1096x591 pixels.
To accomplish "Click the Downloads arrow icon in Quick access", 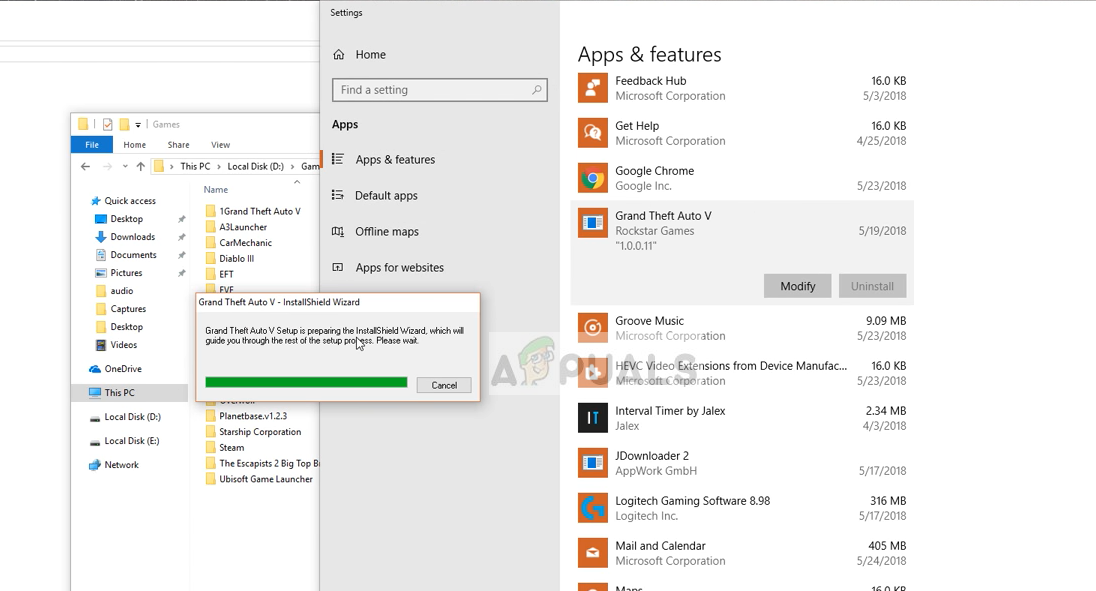I will (x=101, y=237).
